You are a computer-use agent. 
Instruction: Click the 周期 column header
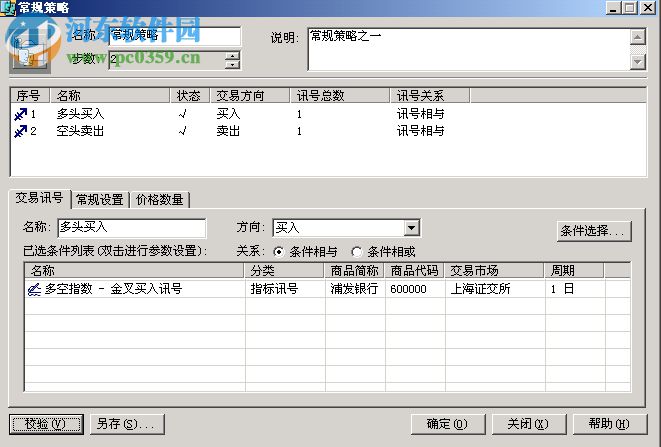pos(574,270)
